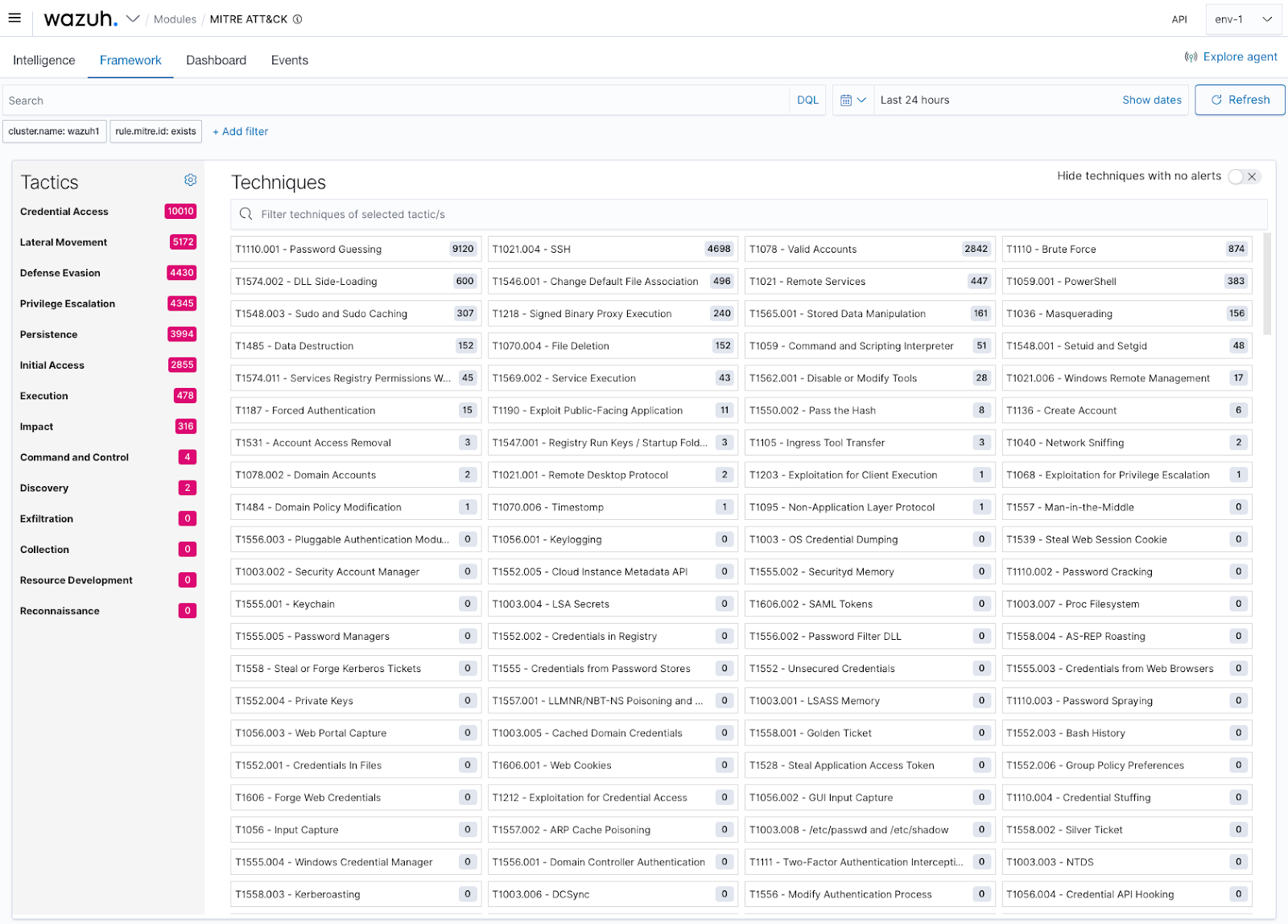Open the Wazuh breadcrumb chevron dropdown
The width and height of the screenshot is (1288, 924).
[x=133, y=18]
